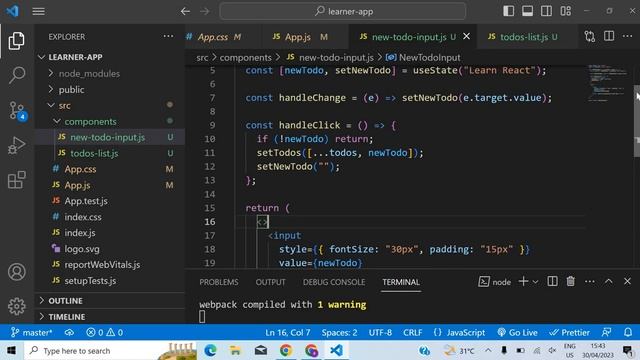640x360 pixels.
Task: Toggle bottom panel layout icon
Action: (x=527, y=11)
